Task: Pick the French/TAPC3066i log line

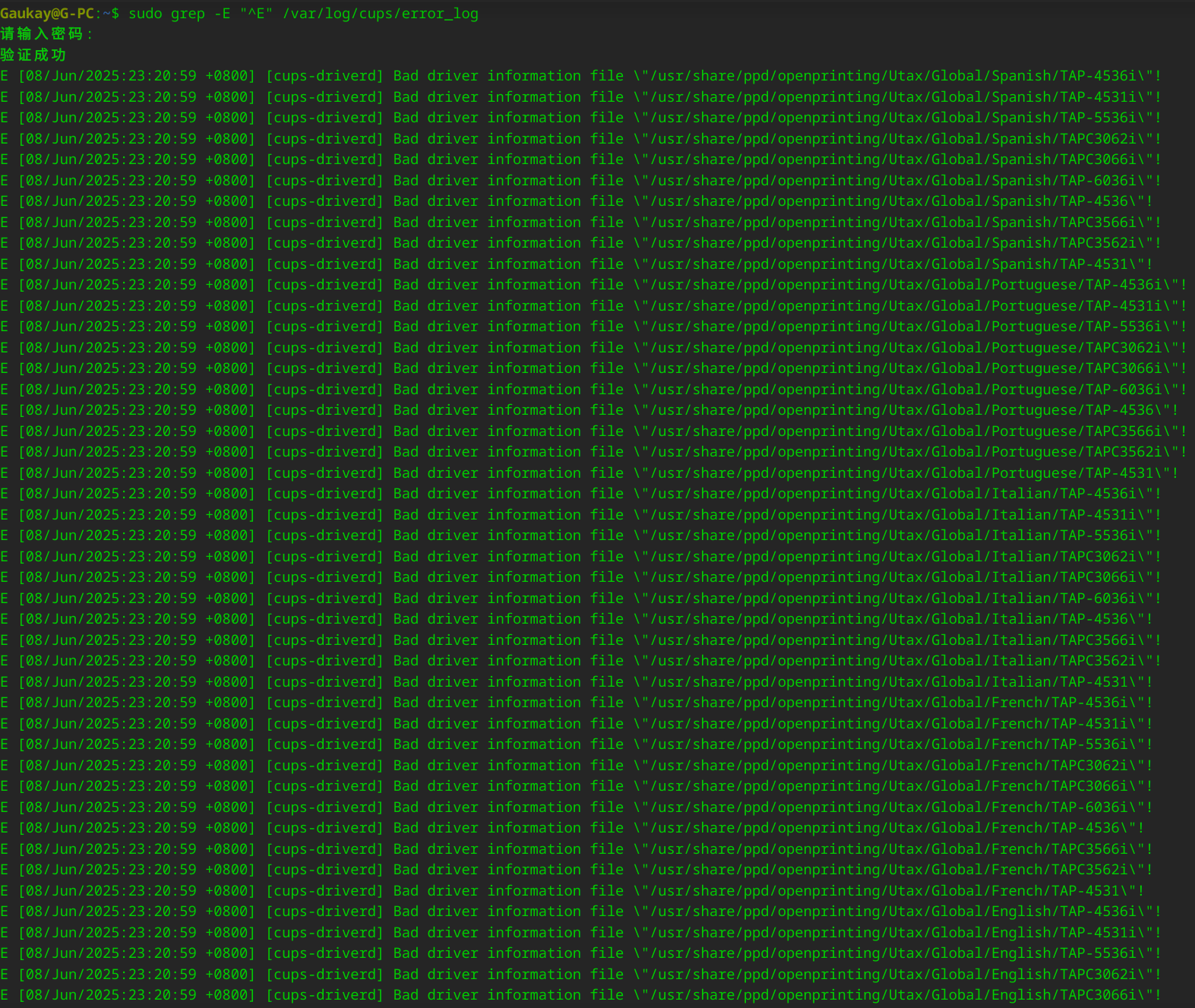Action: point(577,786)
